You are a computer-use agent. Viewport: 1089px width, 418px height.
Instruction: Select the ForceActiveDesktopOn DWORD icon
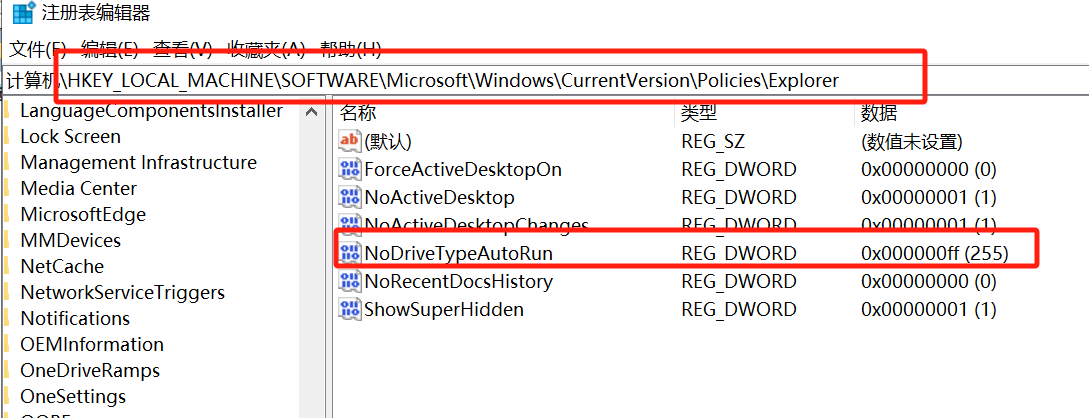click(x=349, y=169)
